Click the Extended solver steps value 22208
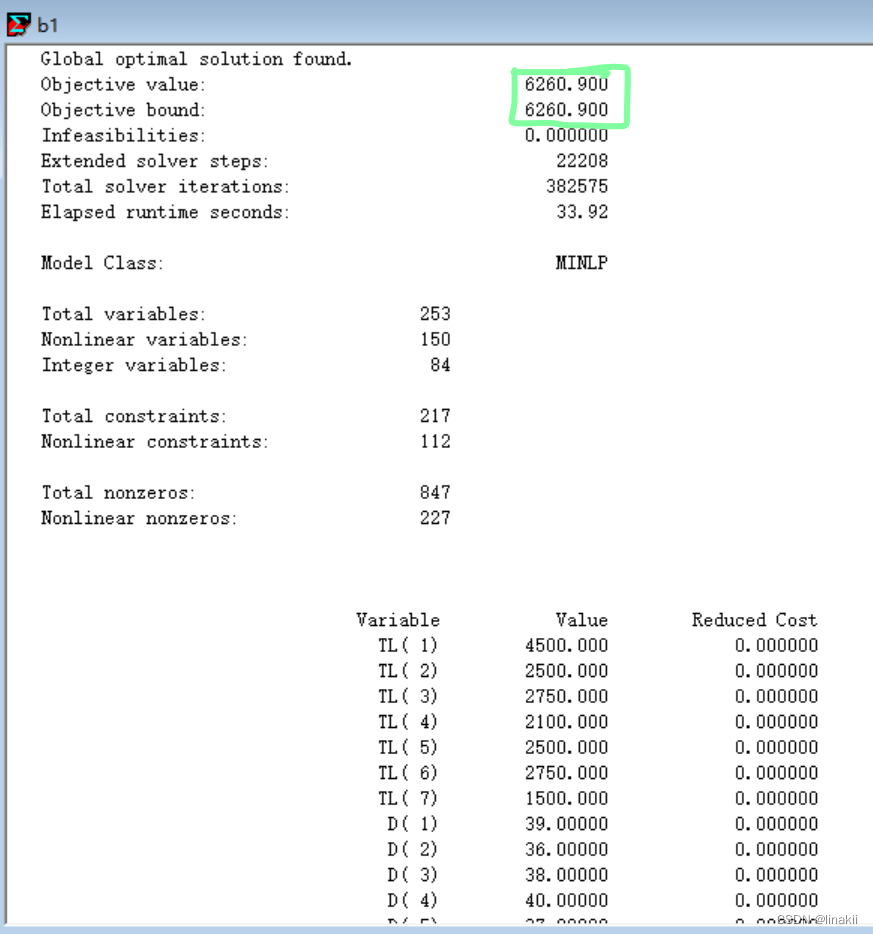The image size is (873, 934). click(582, 161)
